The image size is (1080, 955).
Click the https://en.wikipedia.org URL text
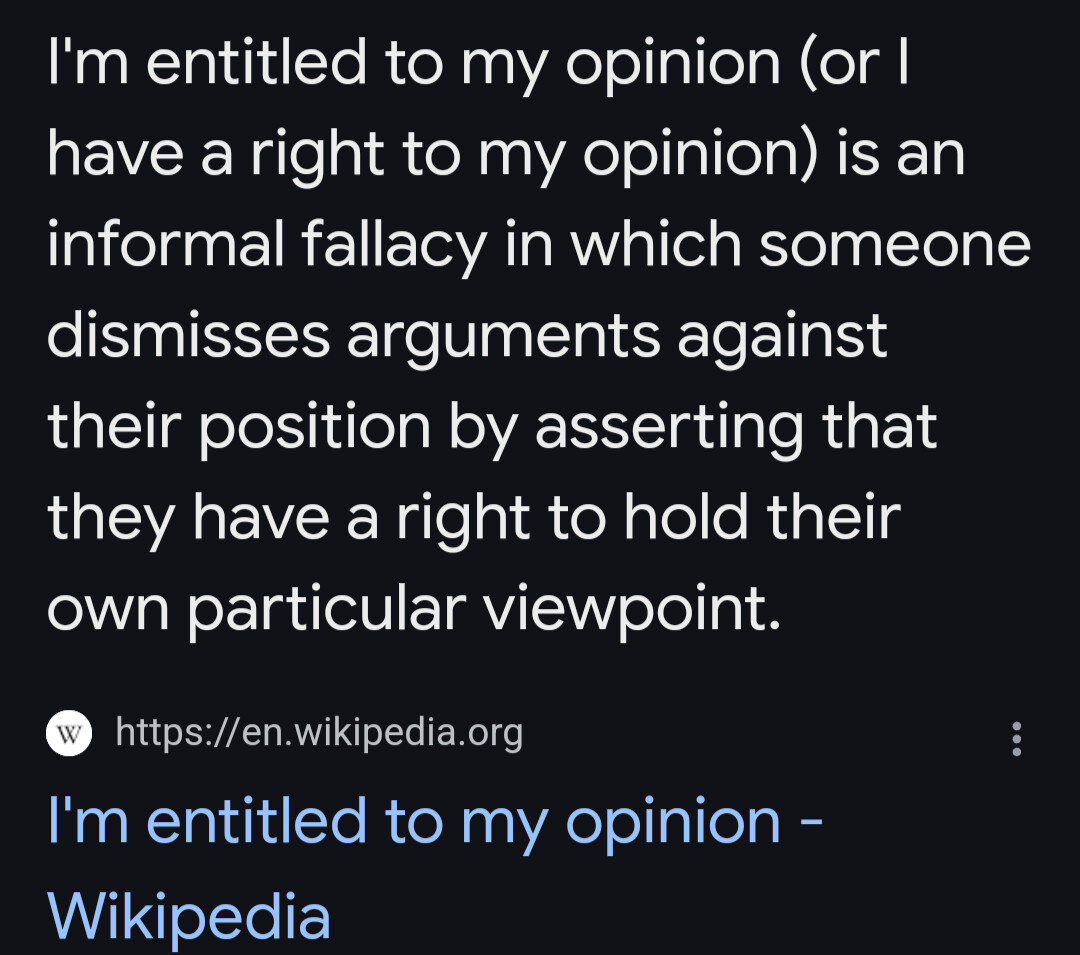(319, 733)
